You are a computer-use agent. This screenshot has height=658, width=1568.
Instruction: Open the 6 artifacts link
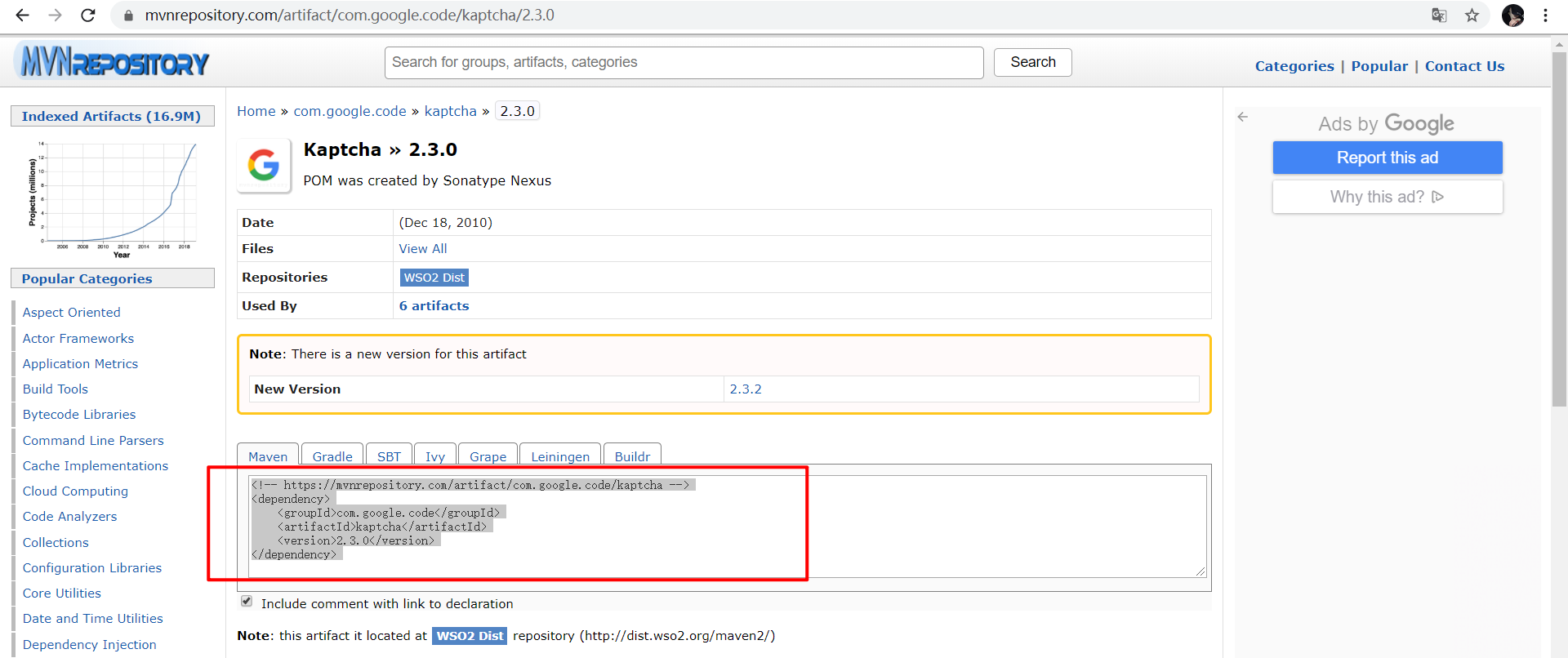[434, 305]
